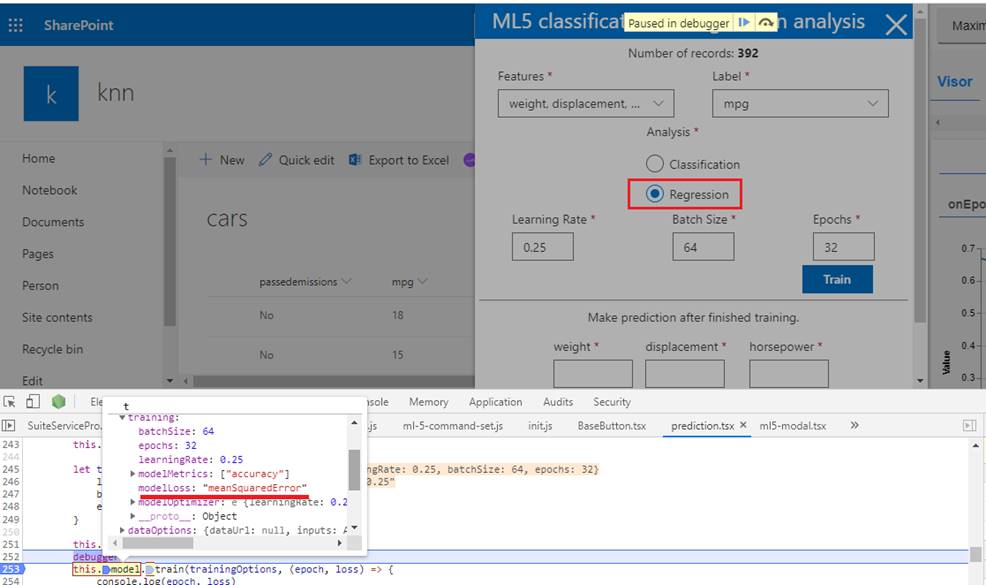Click the cars list horizontal scrollbar
This screenshot has width=986, height=585.
click(333, 381)
